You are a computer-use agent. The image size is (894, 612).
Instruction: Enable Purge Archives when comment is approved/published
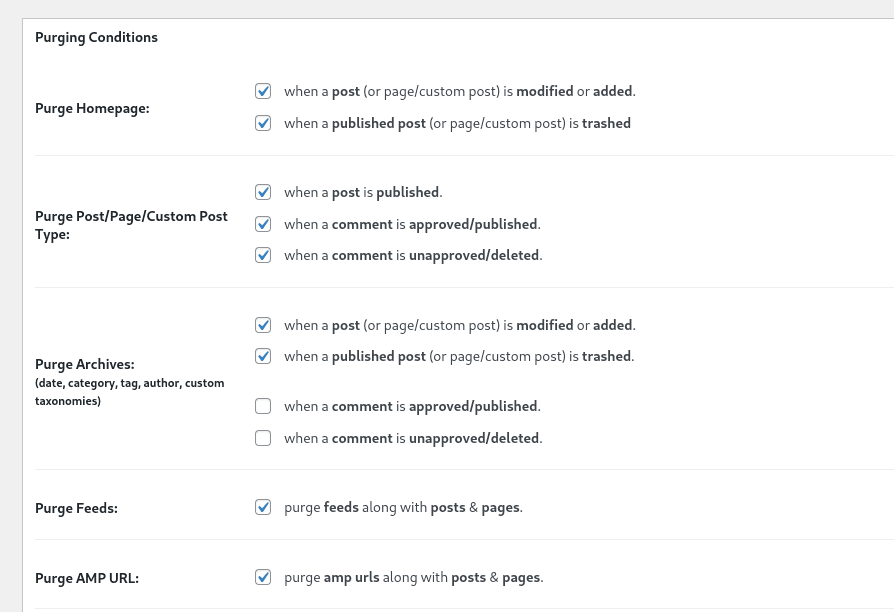point(263,406)
